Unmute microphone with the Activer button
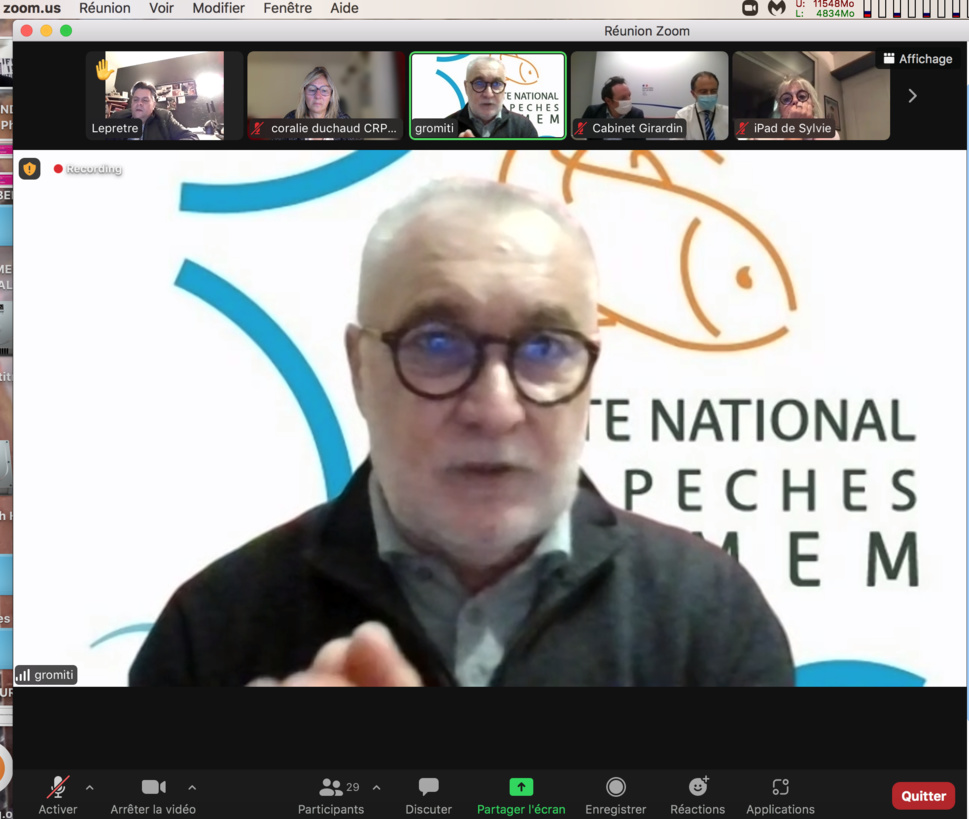Screen dimensions: 969x819 pos(58,788)
